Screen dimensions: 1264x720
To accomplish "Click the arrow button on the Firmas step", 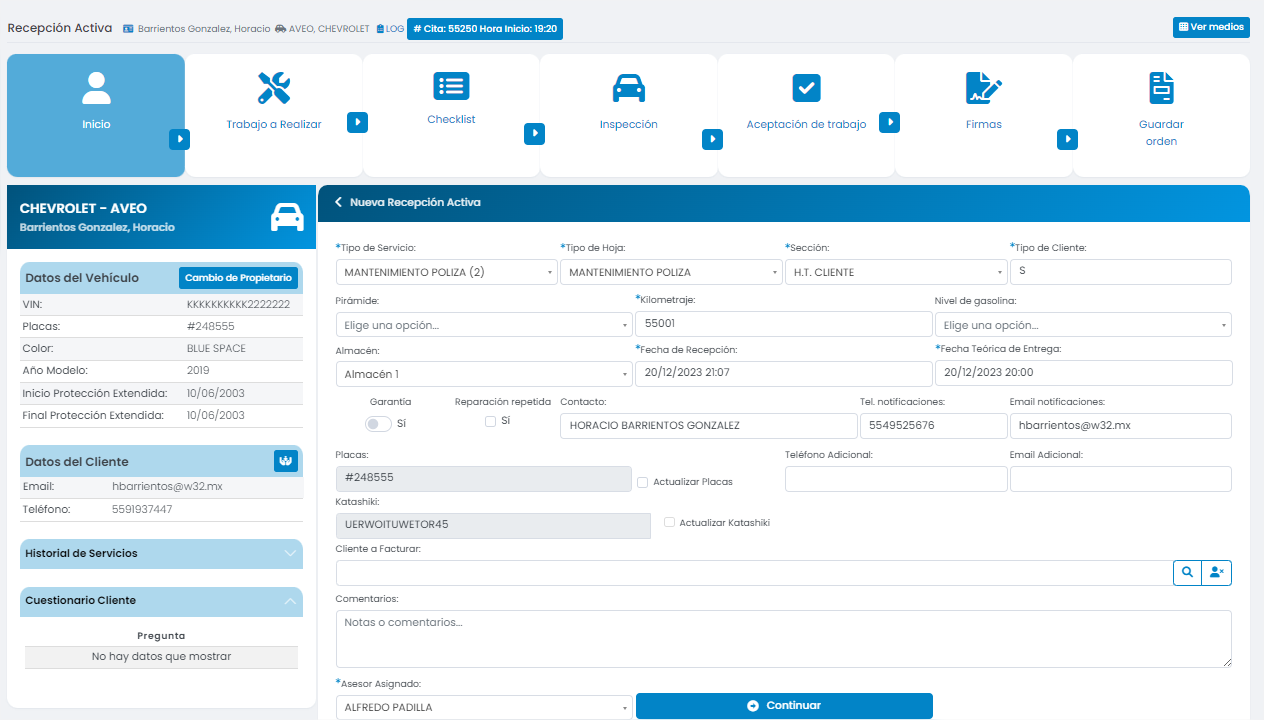I will tap(1067, 139).
